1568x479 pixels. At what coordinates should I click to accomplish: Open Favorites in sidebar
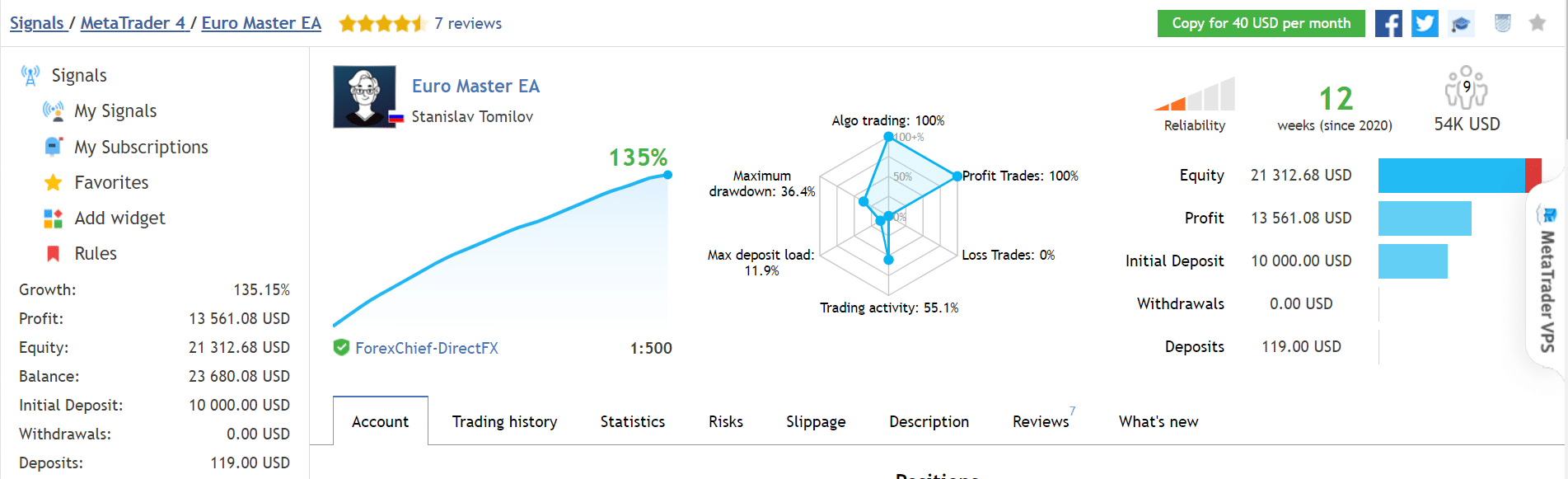tap(111, 183)
